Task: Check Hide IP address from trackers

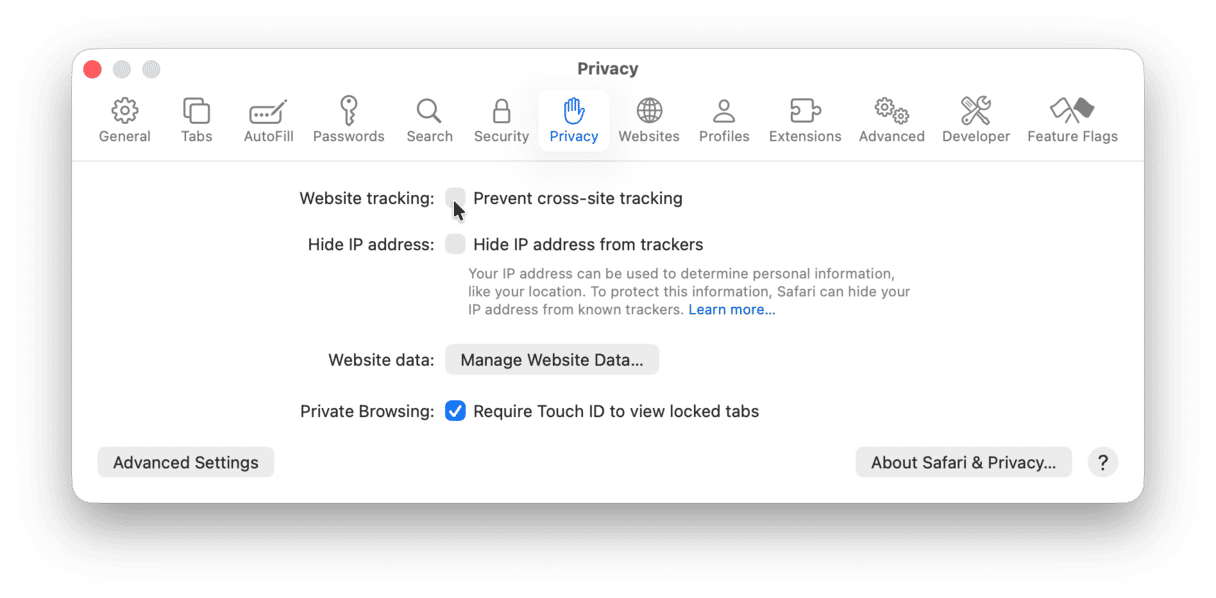Action: pos(456,244)
